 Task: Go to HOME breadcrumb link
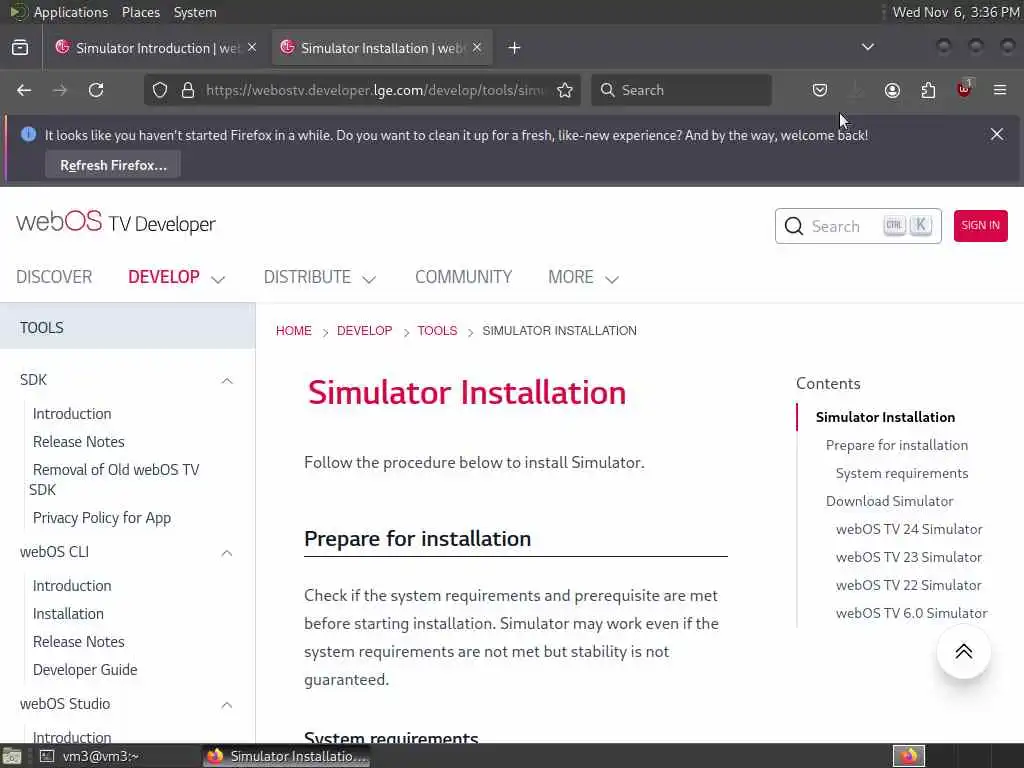click(293, 330)
